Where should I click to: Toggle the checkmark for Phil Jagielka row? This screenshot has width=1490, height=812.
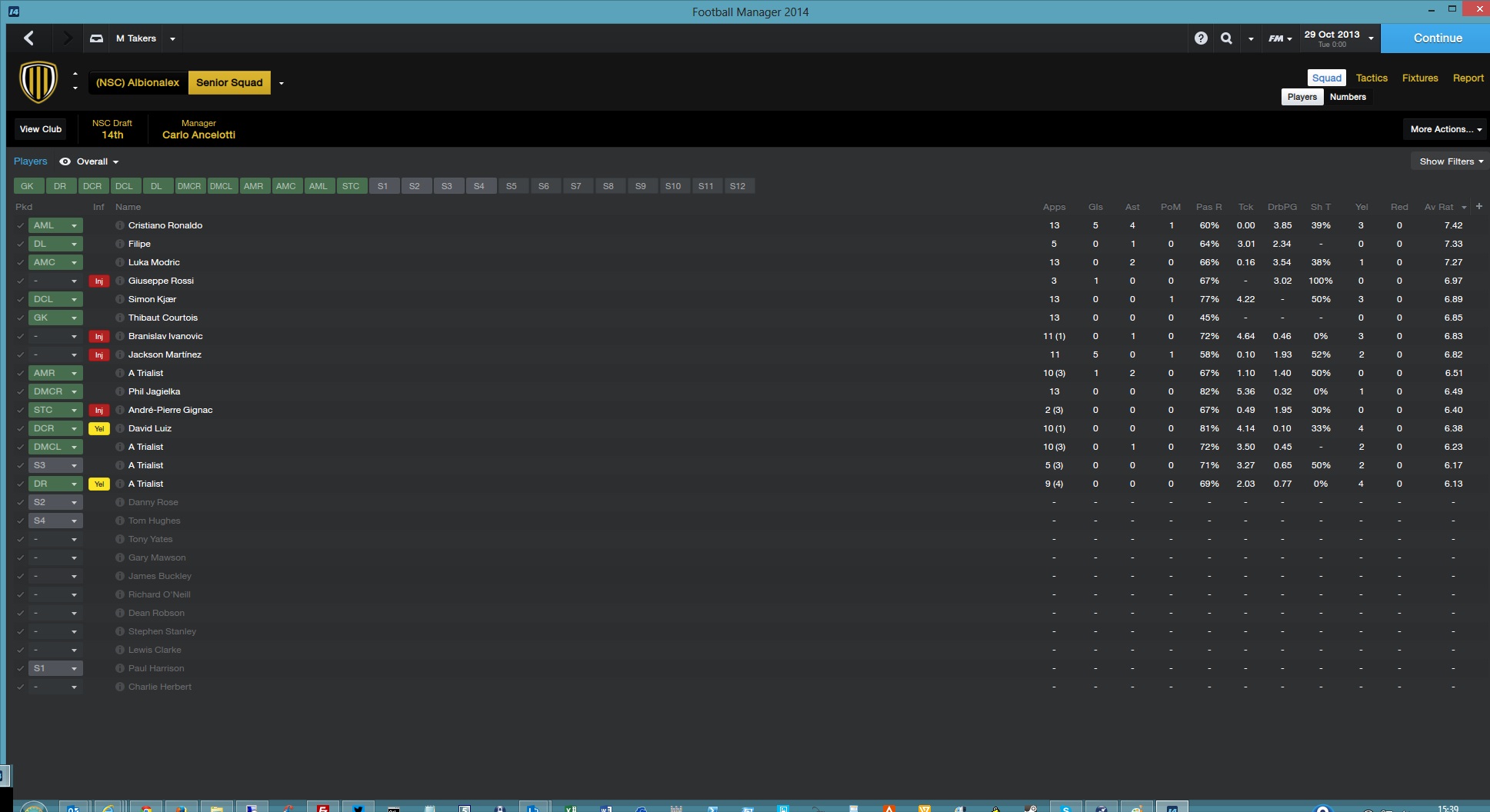pyautogui.click(x=20, y=392)
